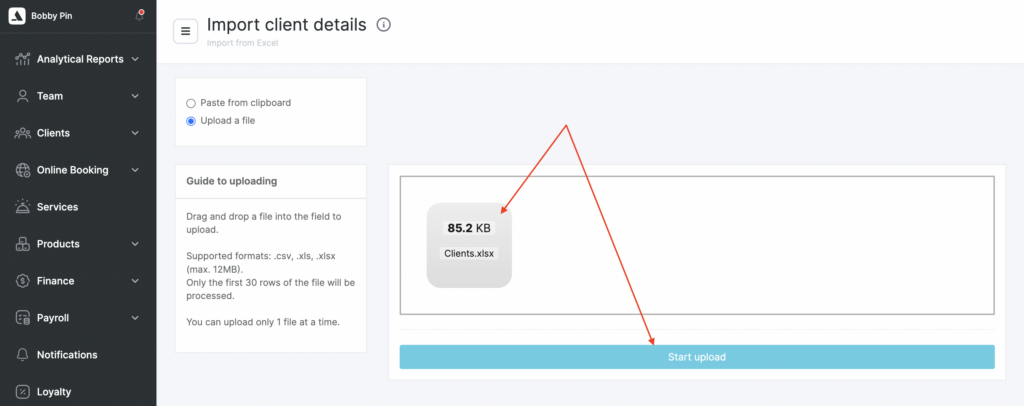Expand the Team submenu chevron
The width and height of the screenshot is (1024, 406).
point(135,96)
